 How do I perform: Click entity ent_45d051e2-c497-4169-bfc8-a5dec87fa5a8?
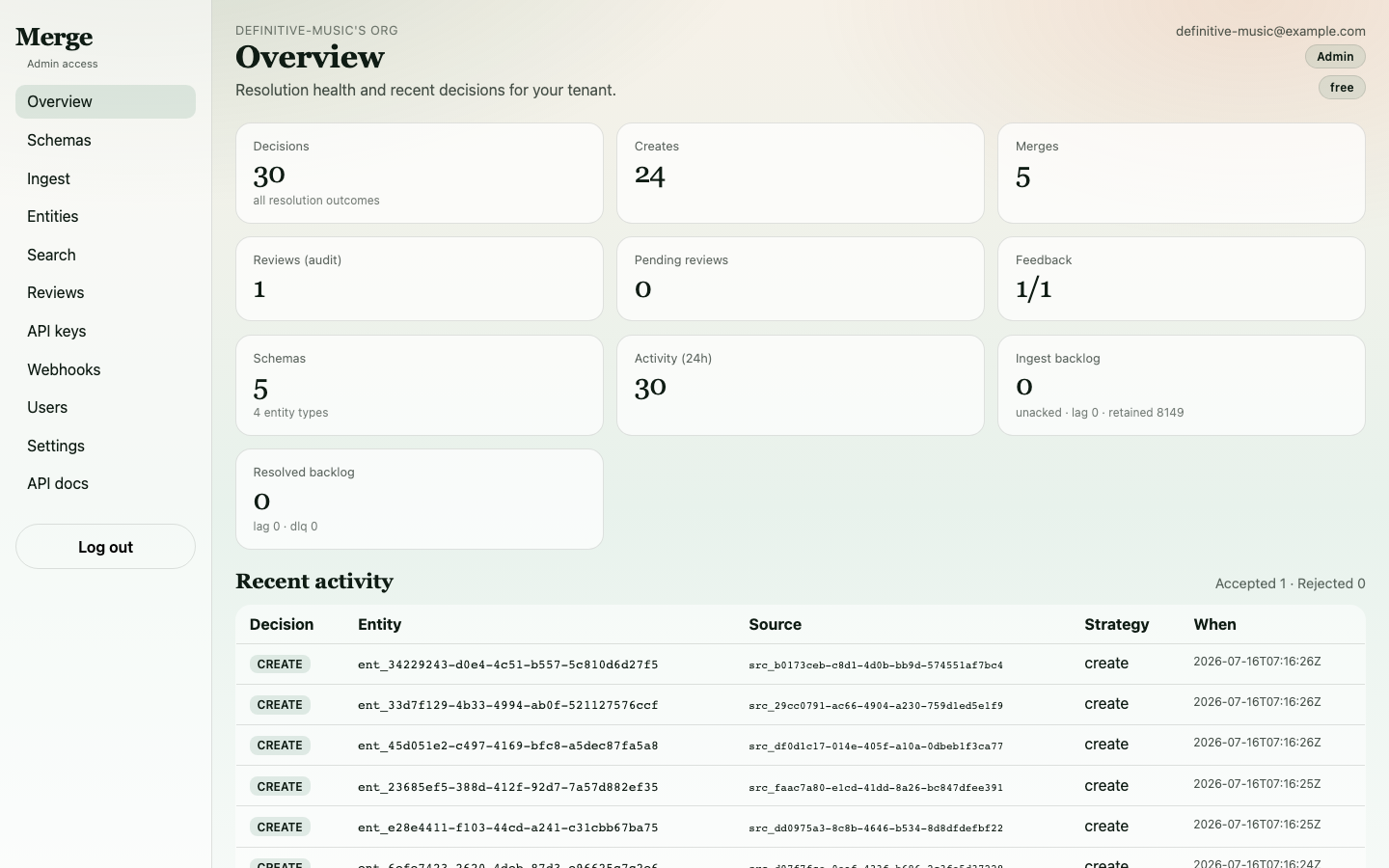coord(508,746)
